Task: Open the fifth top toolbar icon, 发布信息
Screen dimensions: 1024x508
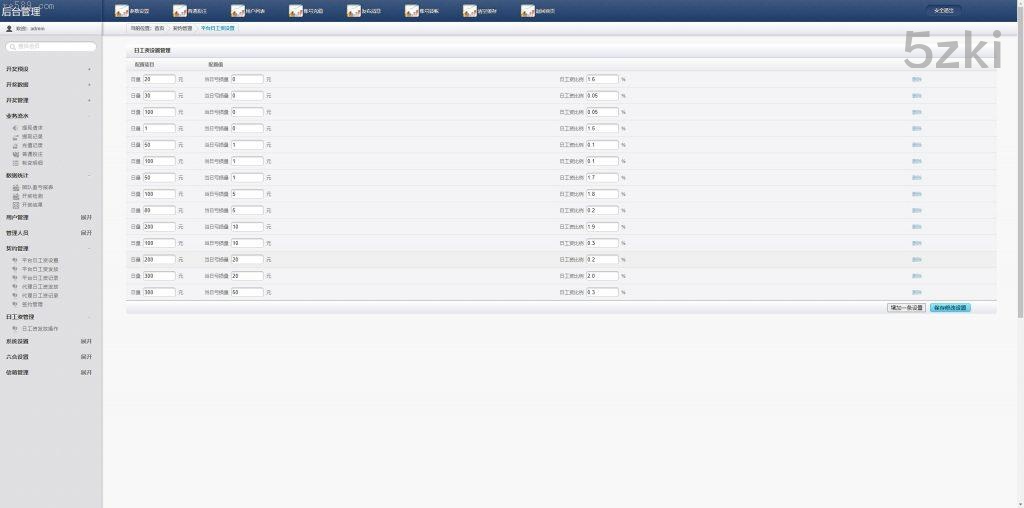Action: [353, 10]
